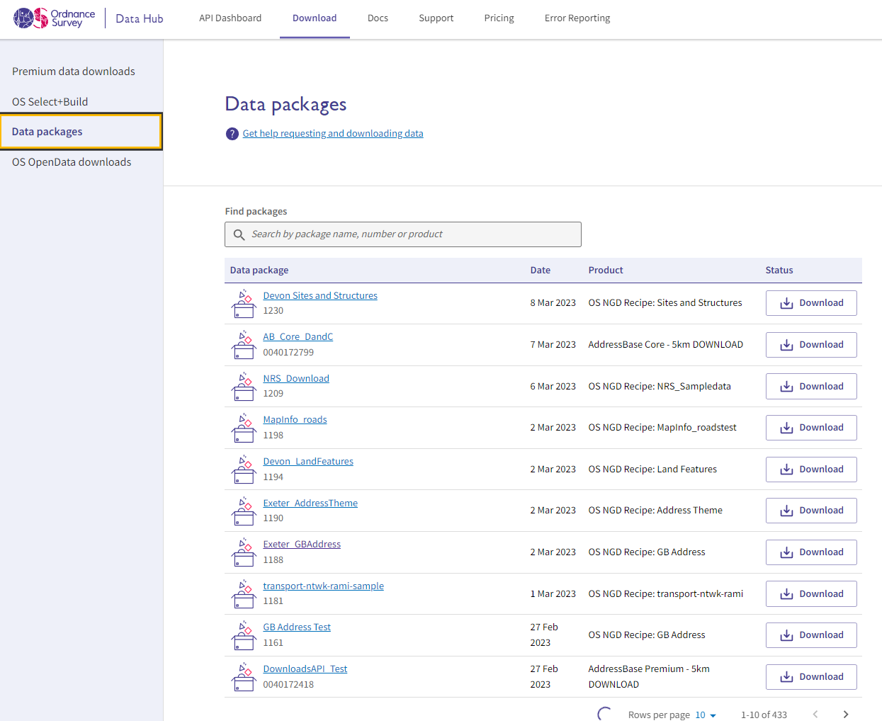882x721 pixels.
Task: Switch to the Pricing tab
Action: pyautogui.click(x=499, y=18)
